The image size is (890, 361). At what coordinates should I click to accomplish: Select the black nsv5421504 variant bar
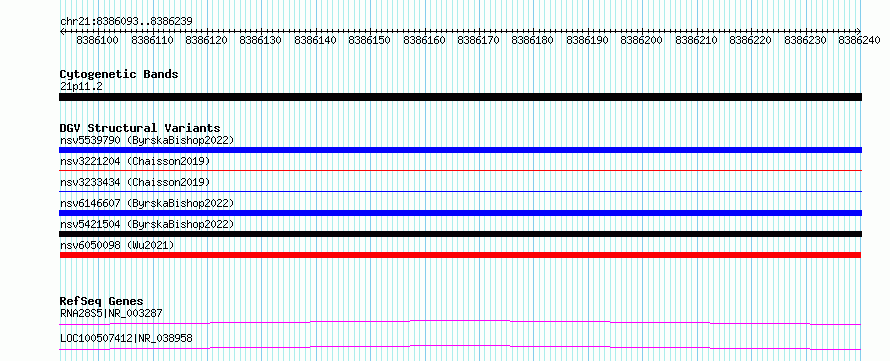click(460, 234)
